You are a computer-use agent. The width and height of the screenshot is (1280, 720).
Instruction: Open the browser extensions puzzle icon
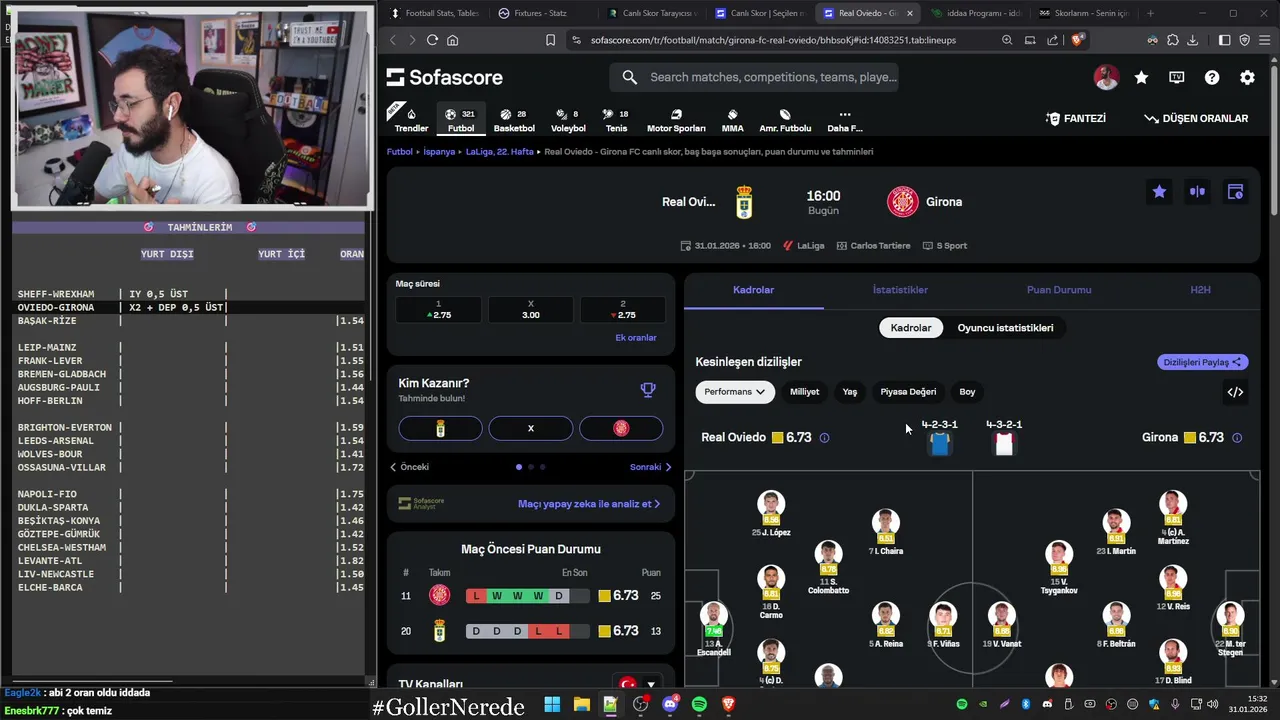tap(1173, 40)
